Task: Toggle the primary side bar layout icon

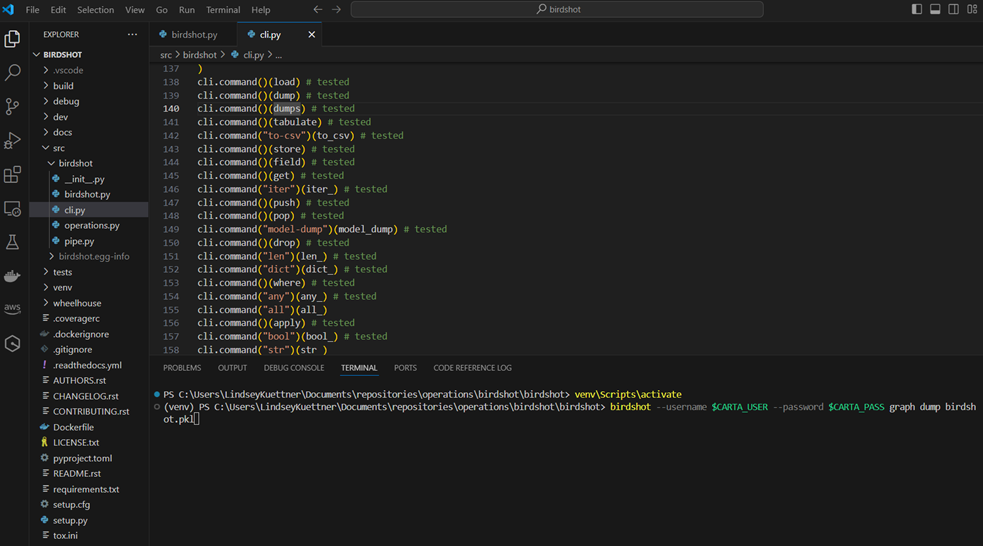Action: click(917, 9)
